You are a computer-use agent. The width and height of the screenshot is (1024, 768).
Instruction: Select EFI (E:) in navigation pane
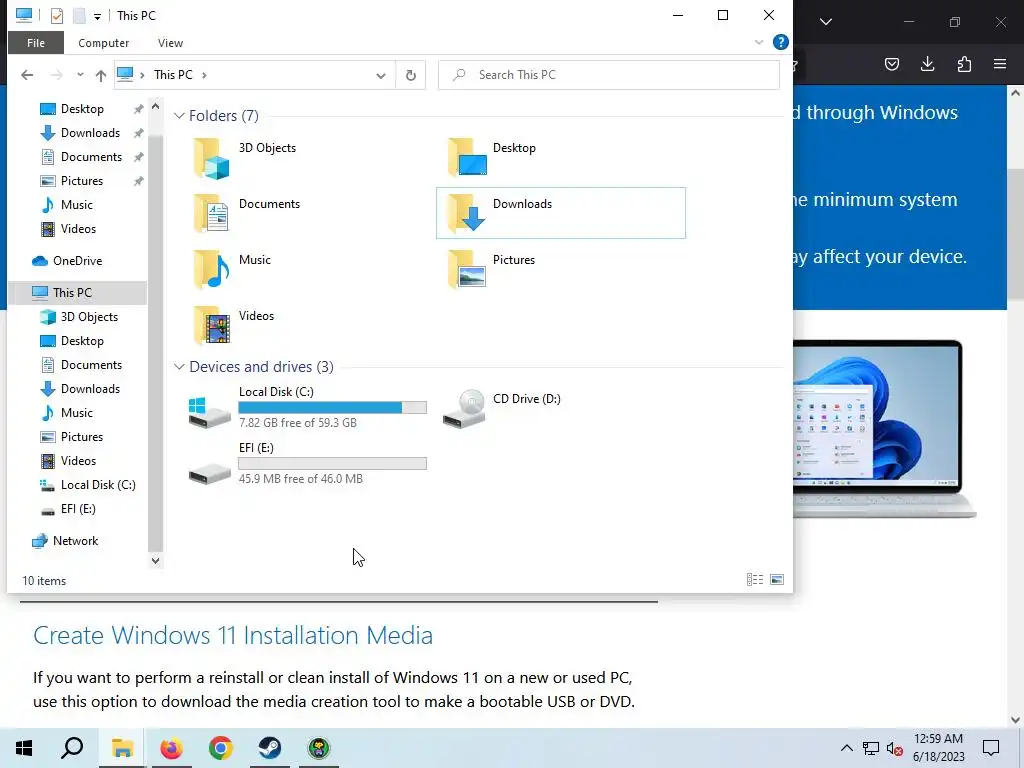tap(78, 509)
